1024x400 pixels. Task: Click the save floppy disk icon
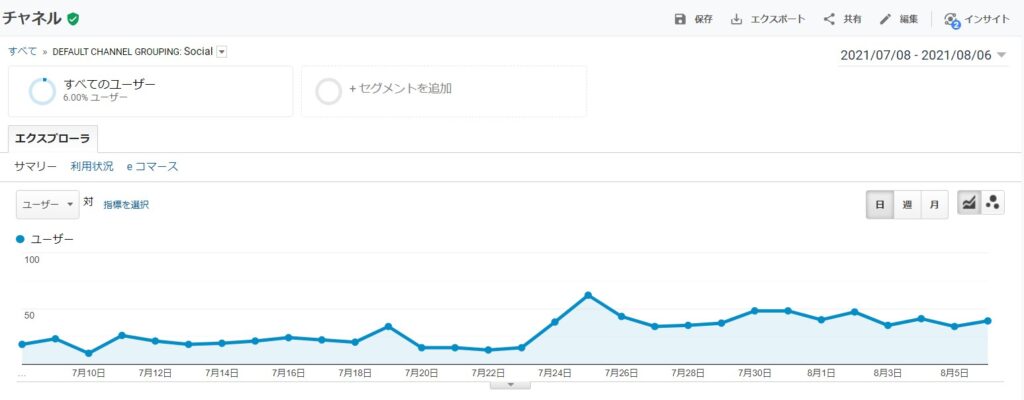[680, 19]
